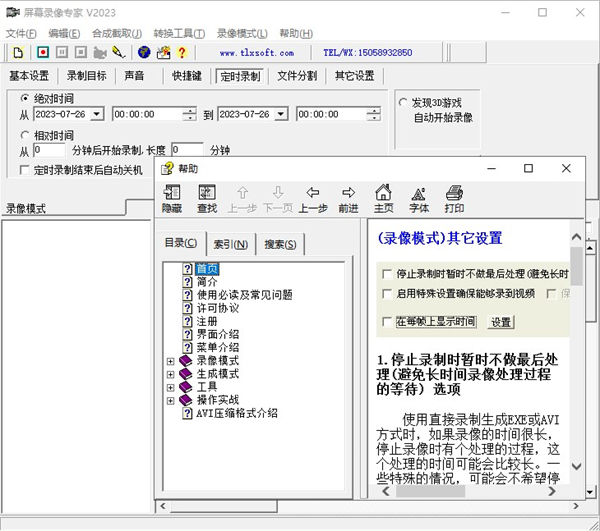Expand the 操作实战 tree node
Screen dimensions: 600x531
tap(170, 399)
